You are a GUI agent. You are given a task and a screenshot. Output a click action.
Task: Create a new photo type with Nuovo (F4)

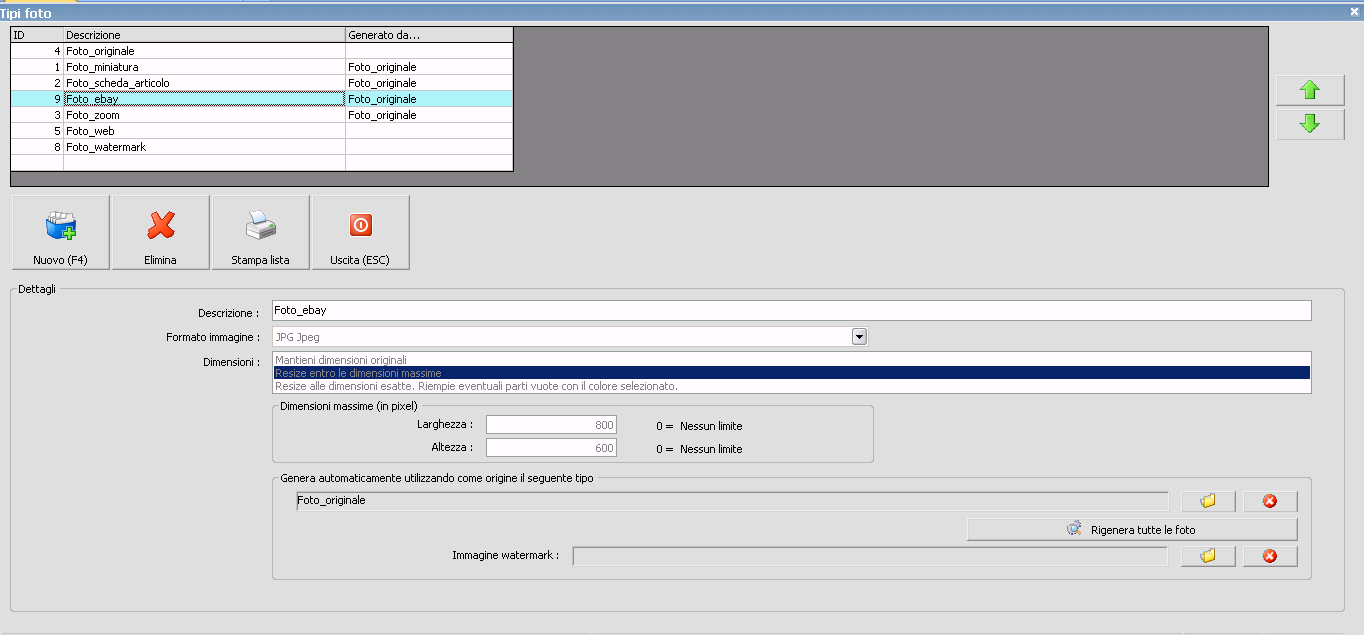pyautogui.click(x=60, y=233)
